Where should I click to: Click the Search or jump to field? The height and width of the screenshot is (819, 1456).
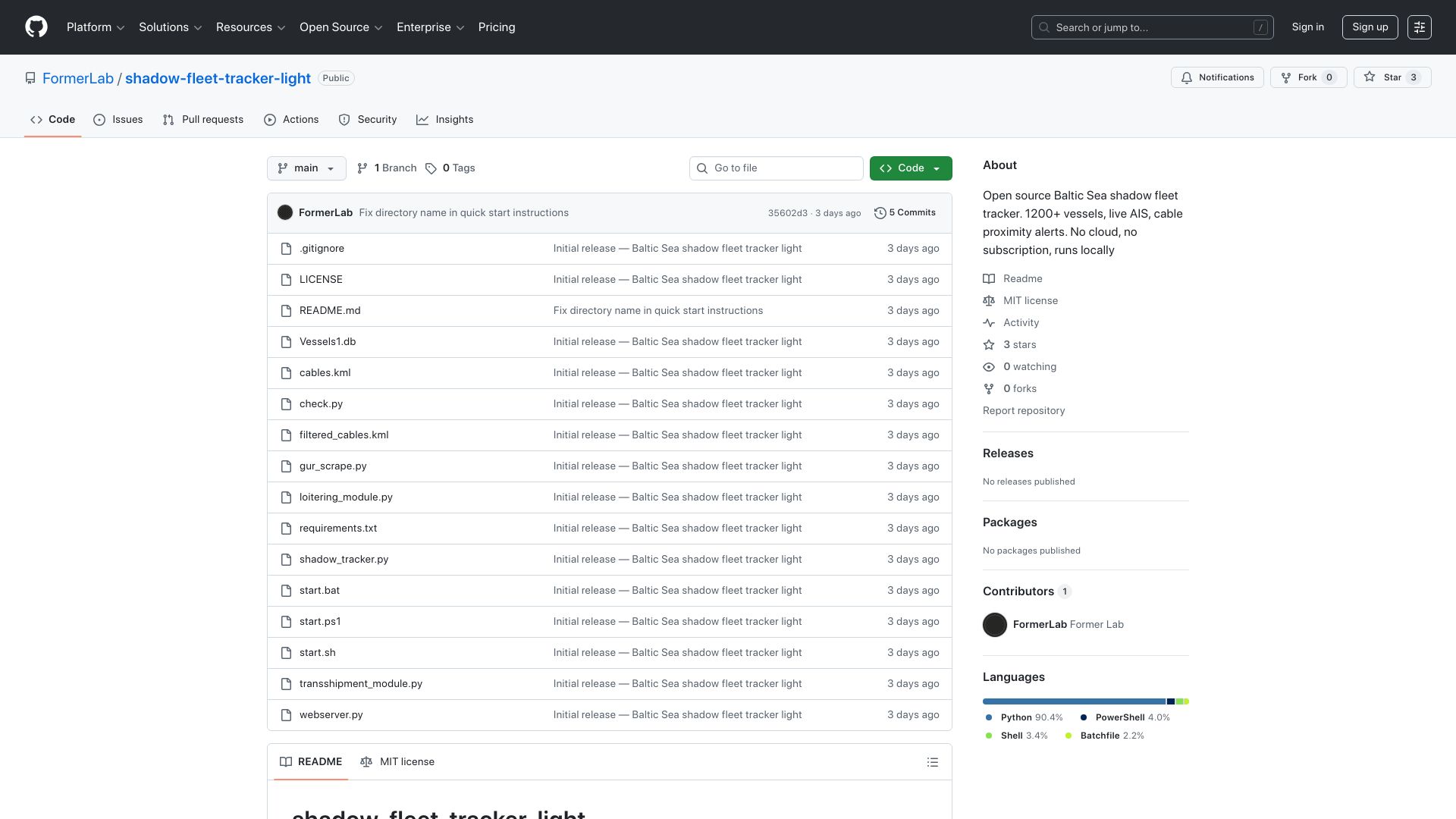pos(1153,27)
